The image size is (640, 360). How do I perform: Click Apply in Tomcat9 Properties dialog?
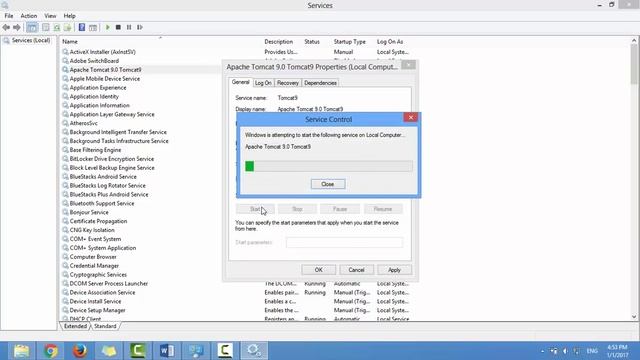coord(394,270)
